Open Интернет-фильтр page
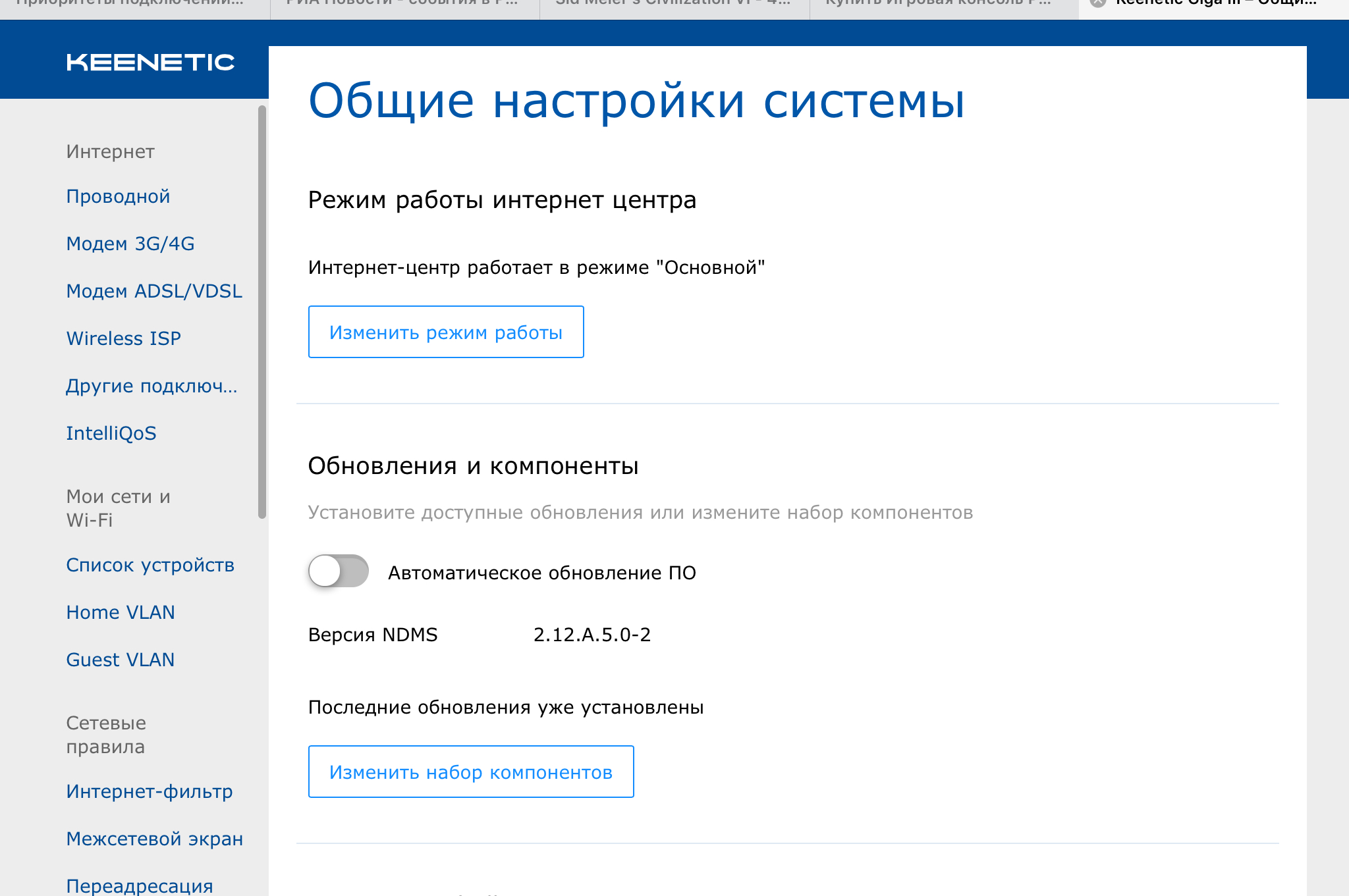 tap(150, 791)
